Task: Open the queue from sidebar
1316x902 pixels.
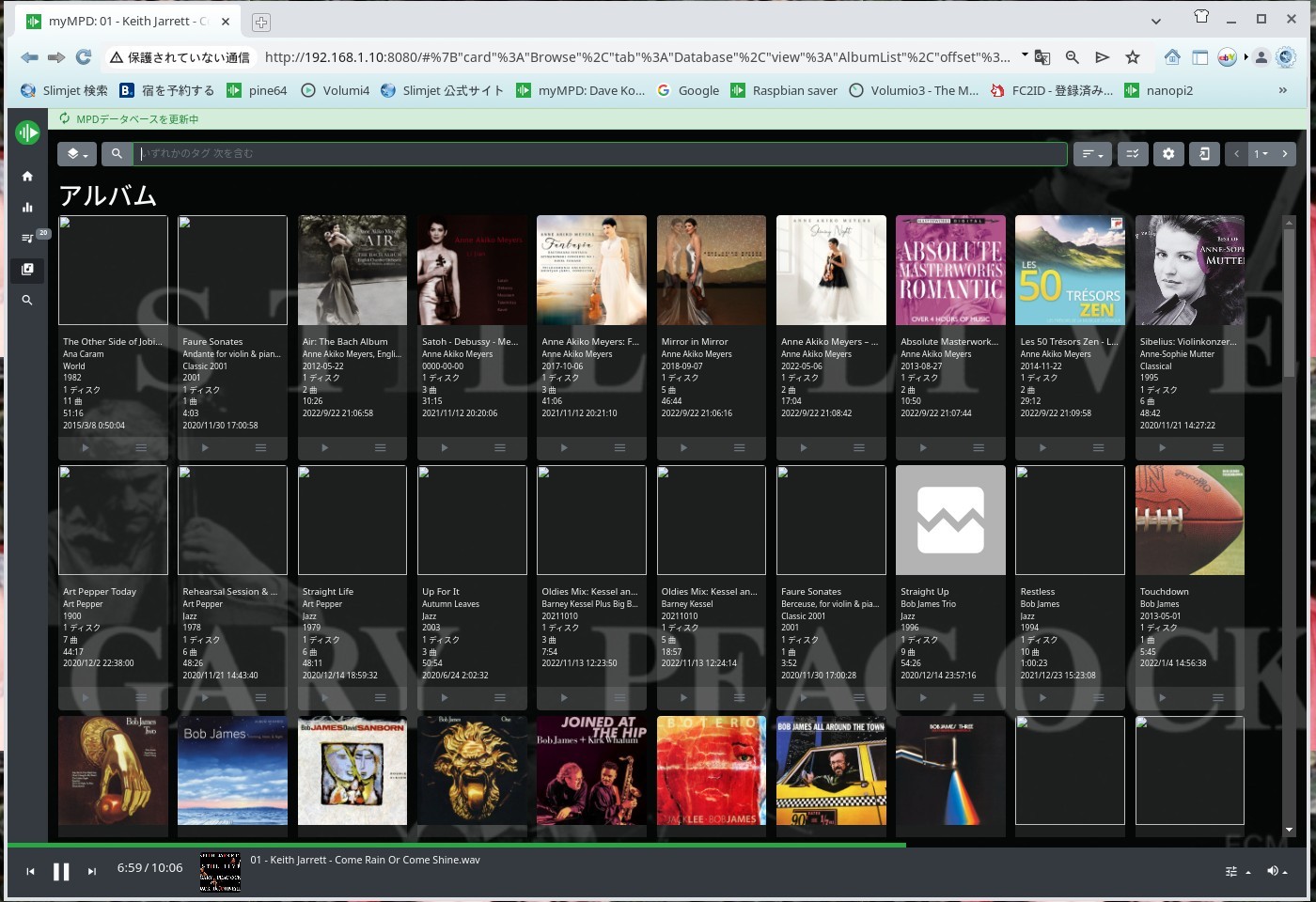Action: [27, 239]
